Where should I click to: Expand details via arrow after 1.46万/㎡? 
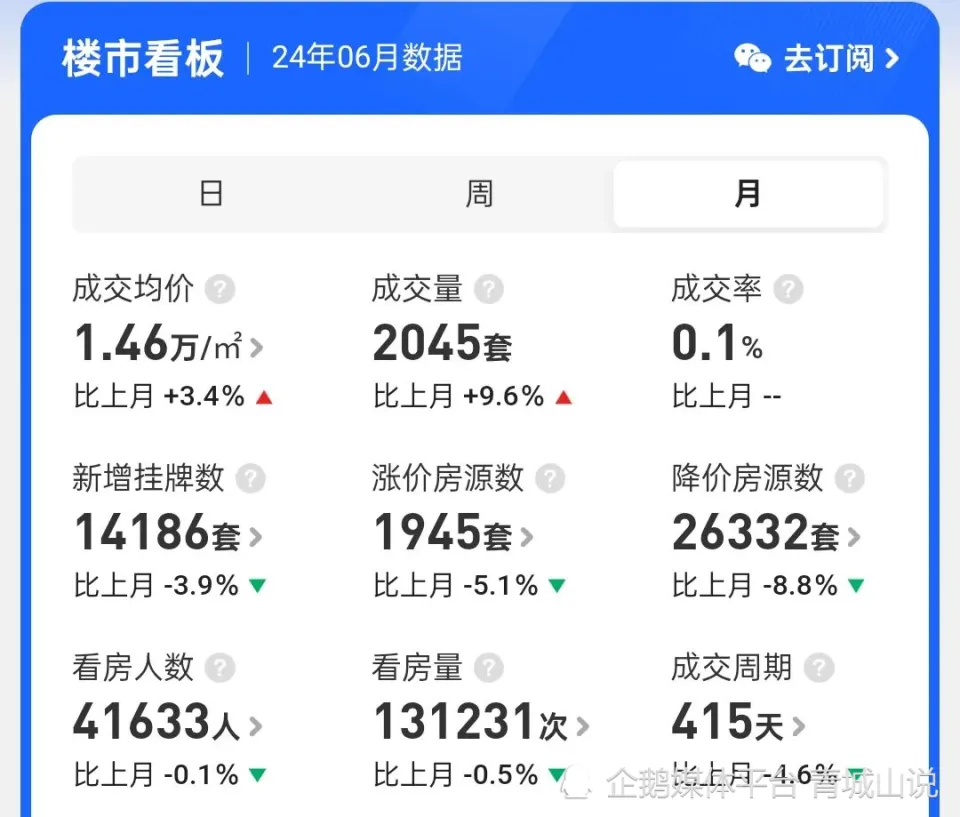pyautogui.click(x=256, y=347)
